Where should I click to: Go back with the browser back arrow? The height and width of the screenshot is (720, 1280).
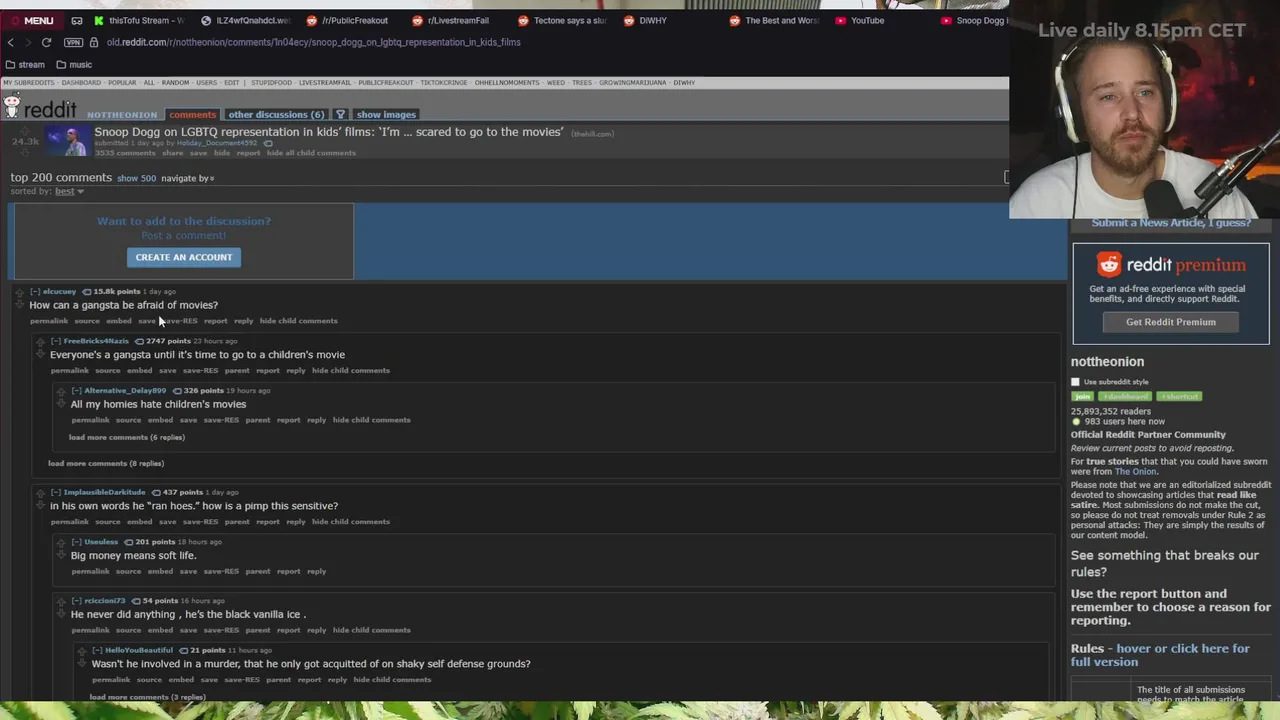pos(11,42)
